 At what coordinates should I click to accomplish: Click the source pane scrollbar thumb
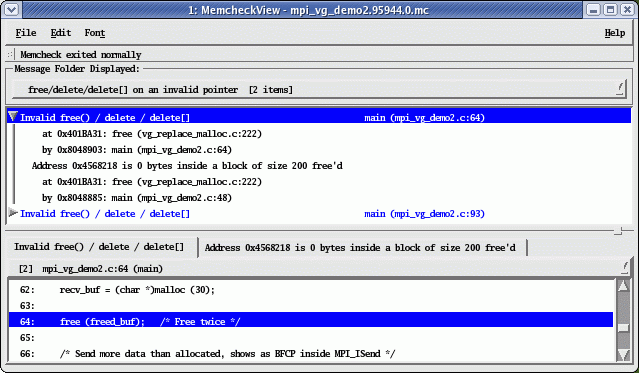tap(623, 328)
